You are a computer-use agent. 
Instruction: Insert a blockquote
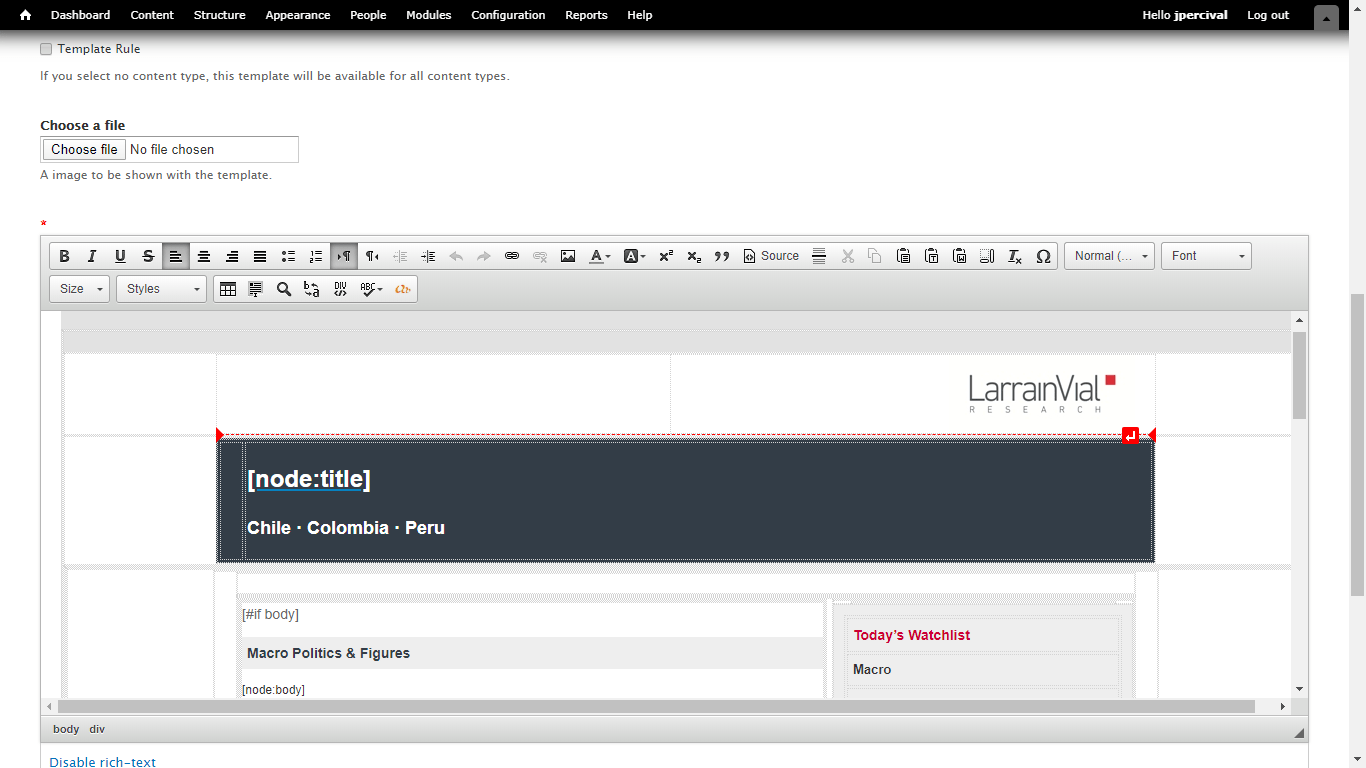(x=722, y=255)
